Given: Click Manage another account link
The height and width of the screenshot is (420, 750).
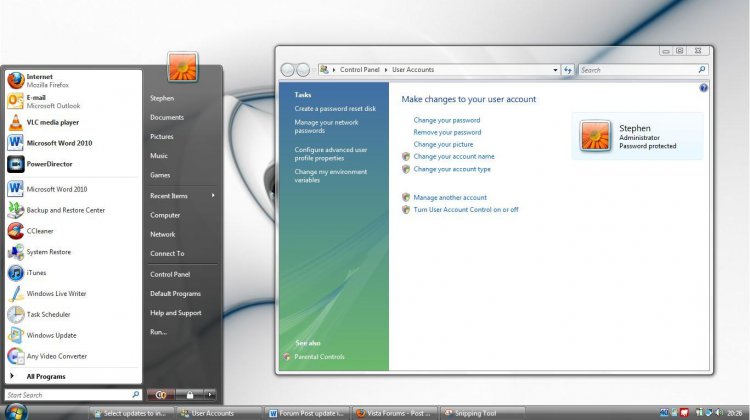Looking at the screenshot, I should pyautogui.click(x=450, y=197).
